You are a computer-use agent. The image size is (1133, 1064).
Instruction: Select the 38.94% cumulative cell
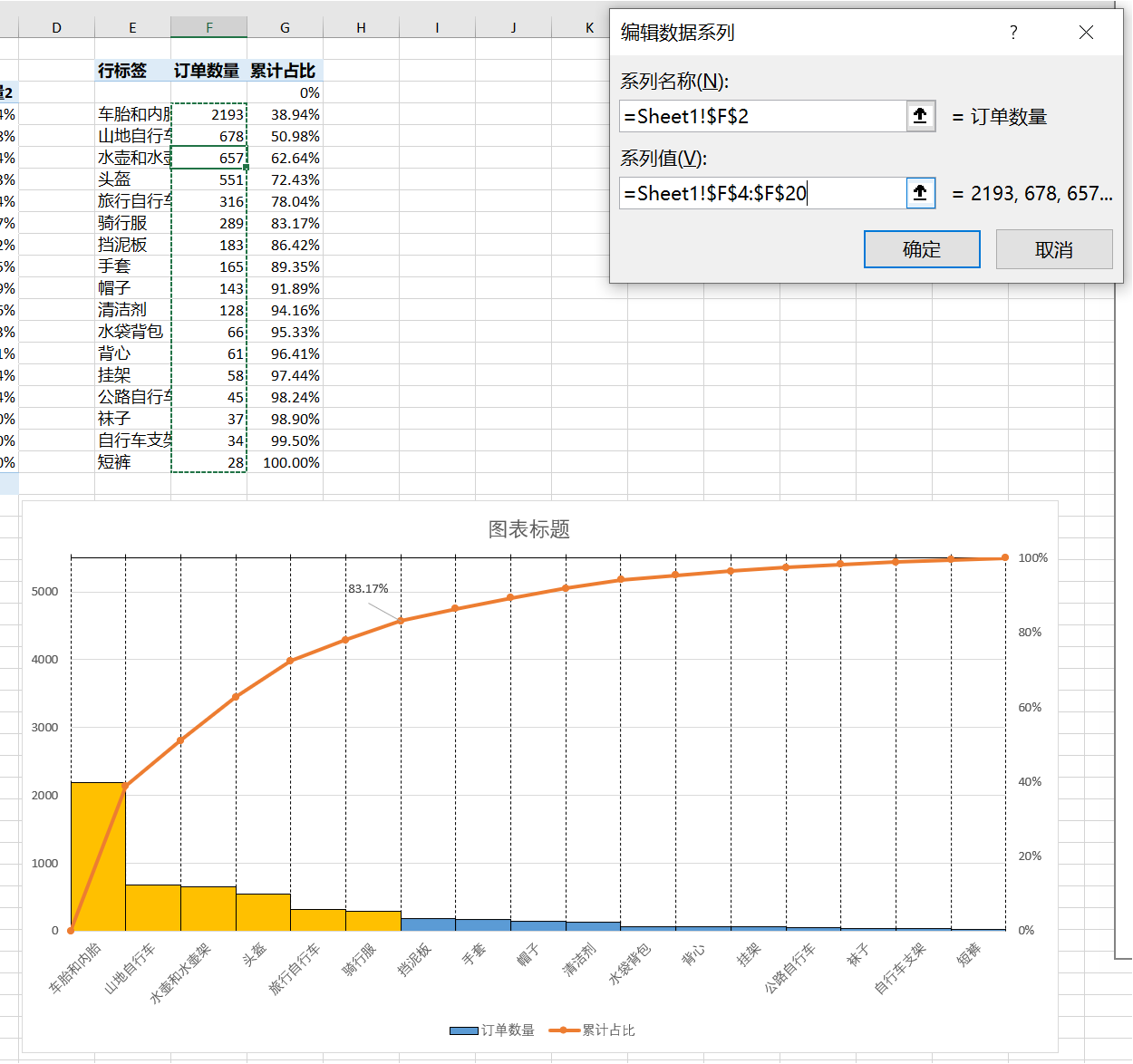(x=285, y=114)
